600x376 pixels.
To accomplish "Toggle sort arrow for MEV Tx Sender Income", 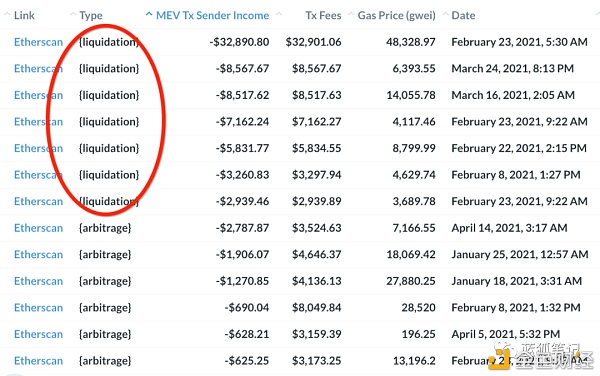I will click(x=149, y=15).
